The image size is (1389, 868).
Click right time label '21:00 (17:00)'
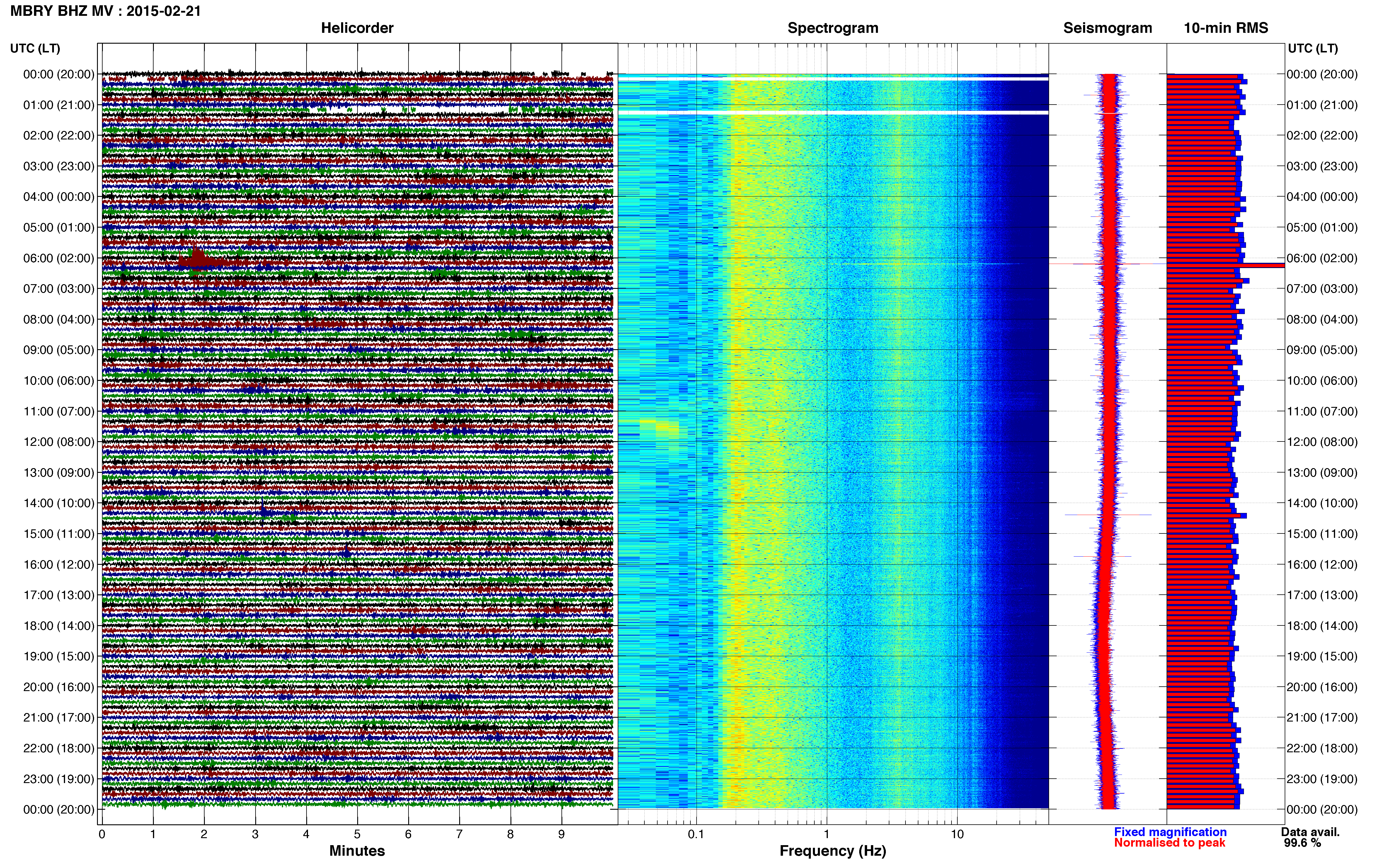click(1322, 717)
